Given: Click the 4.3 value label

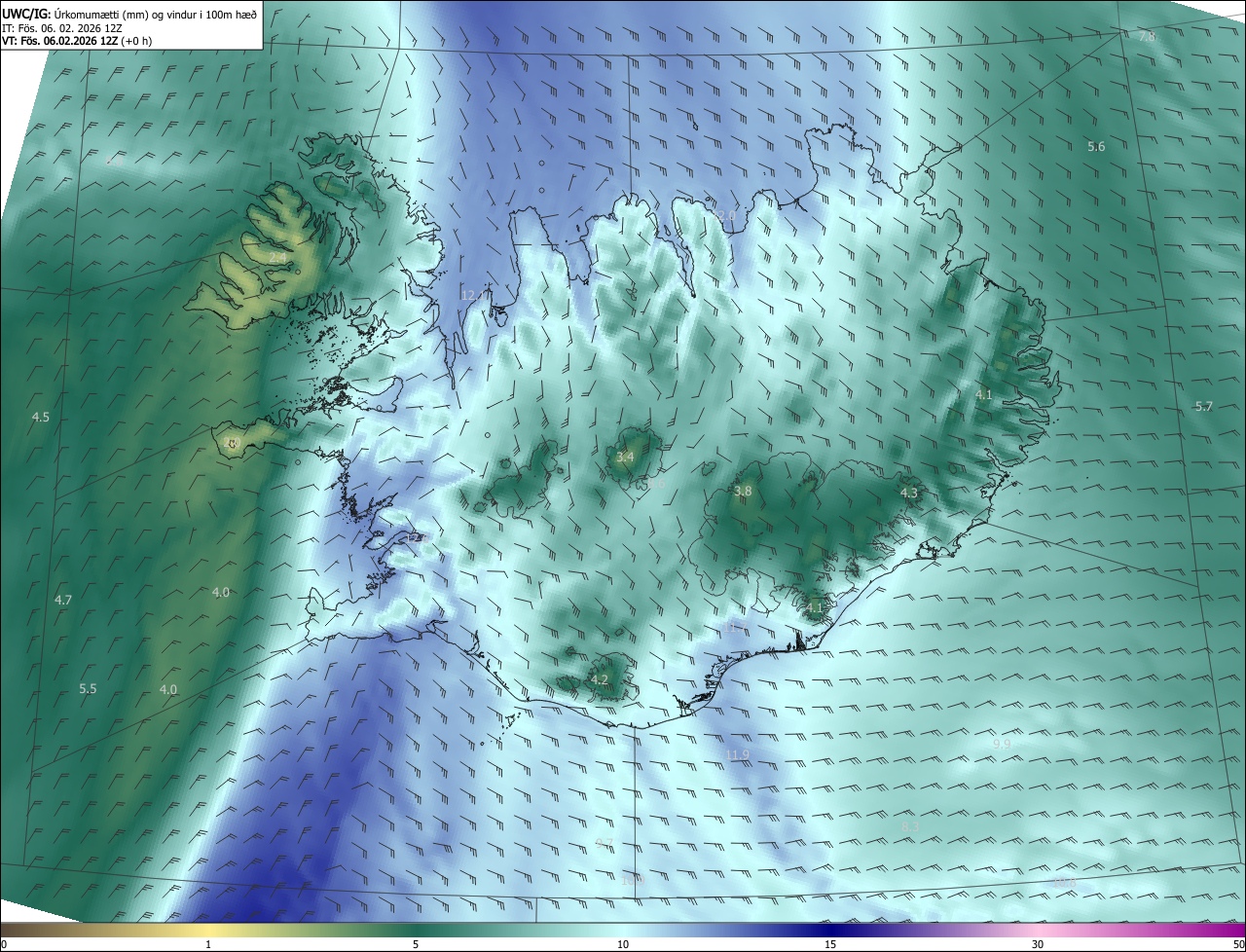Looking at the screenshot, I should click(x=909, y=494).
